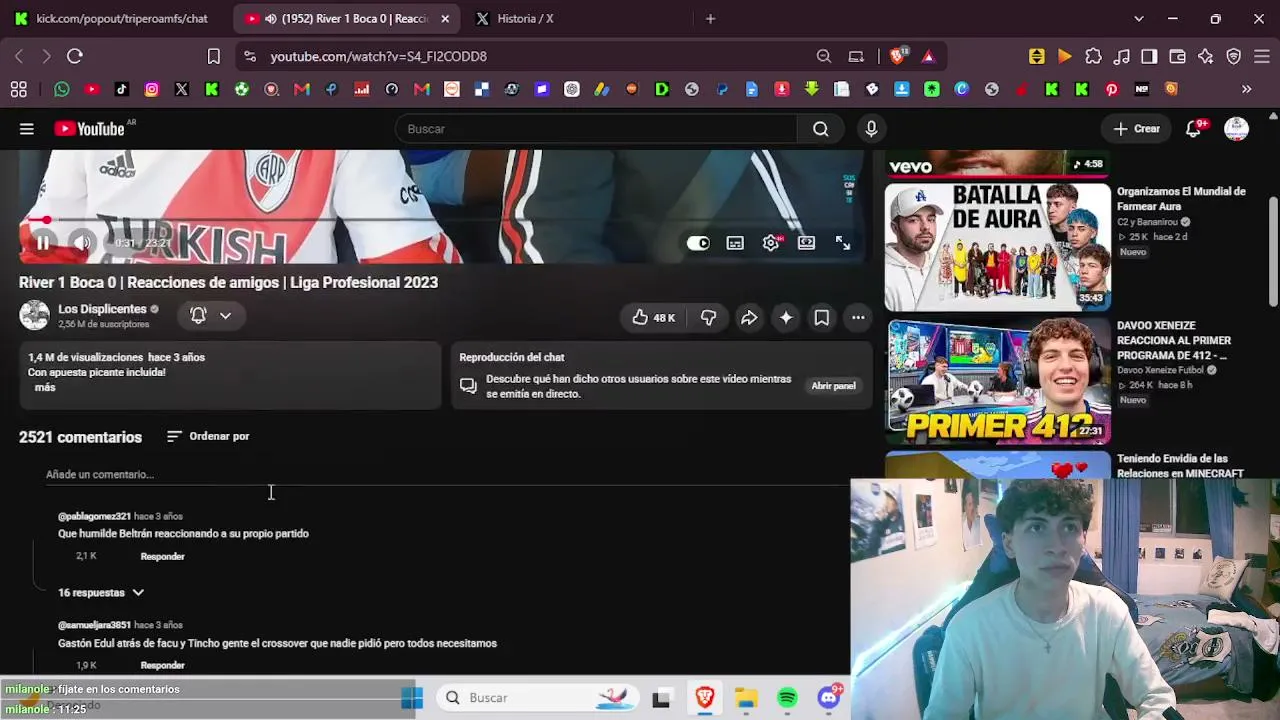Open the notification bell dropdown for Los Displicentes
The image size is (1280, 720).
pyautogui.click(x=211, y=316)
